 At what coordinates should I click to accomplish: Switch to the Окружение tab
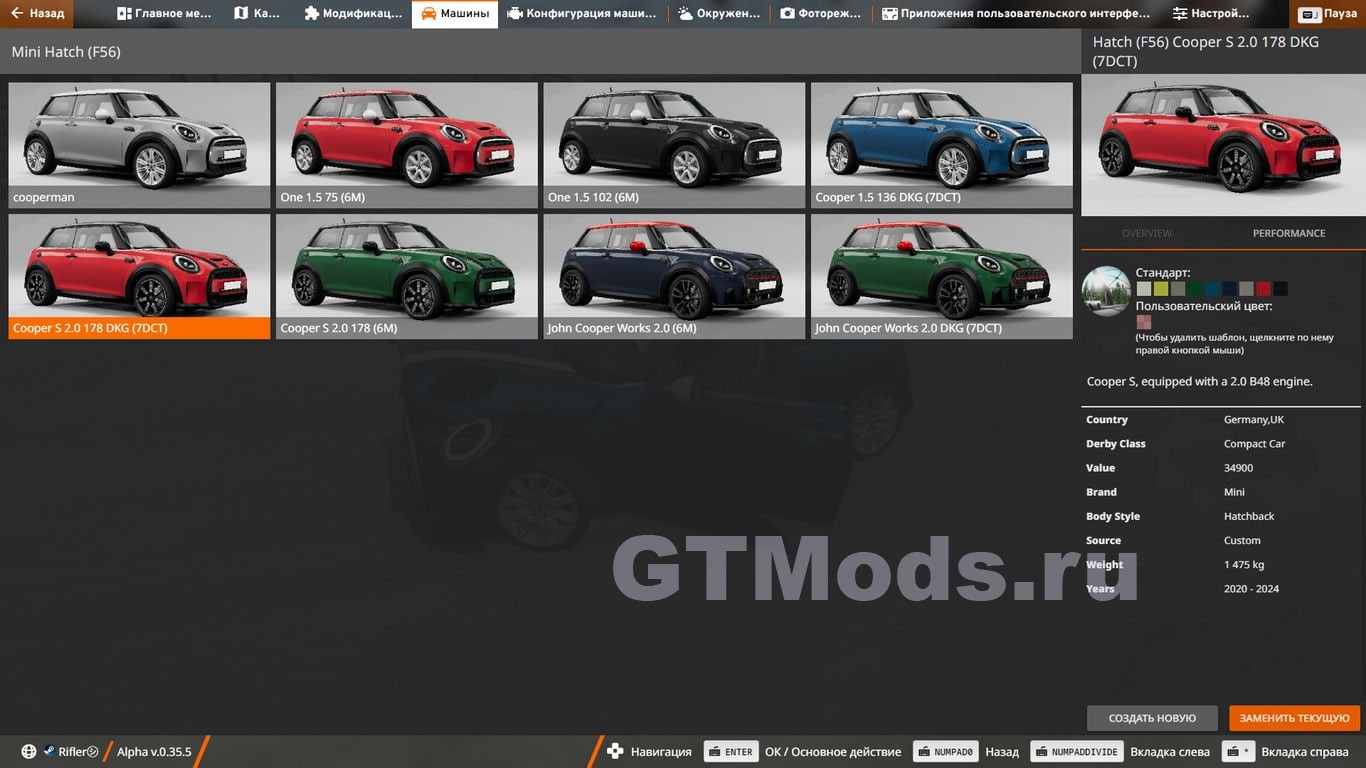pos(719,14)
